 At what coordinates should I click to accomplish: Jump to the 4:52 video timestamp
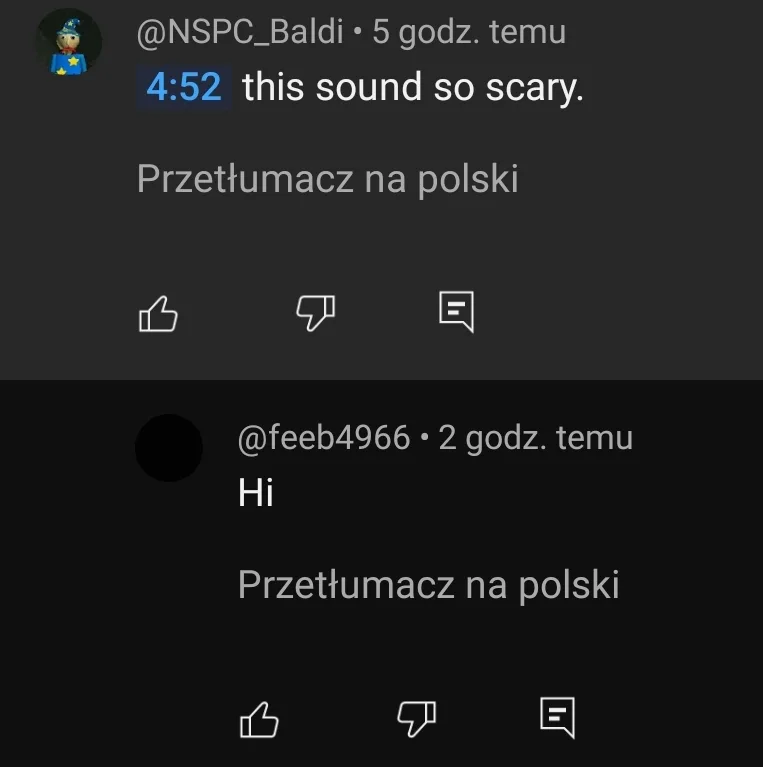[x=183, y=87]
